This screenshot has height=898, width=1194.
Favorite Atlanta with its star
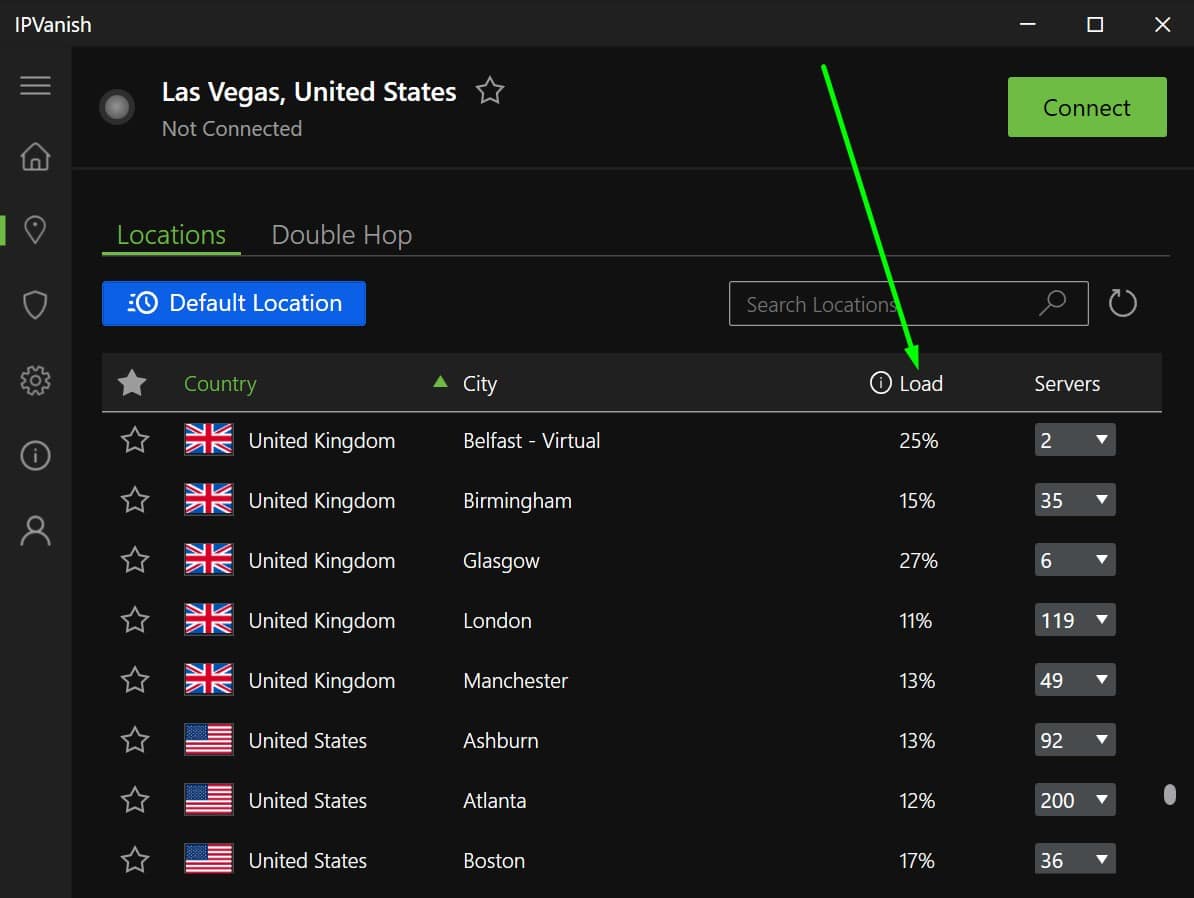click(x=135, y=800)
